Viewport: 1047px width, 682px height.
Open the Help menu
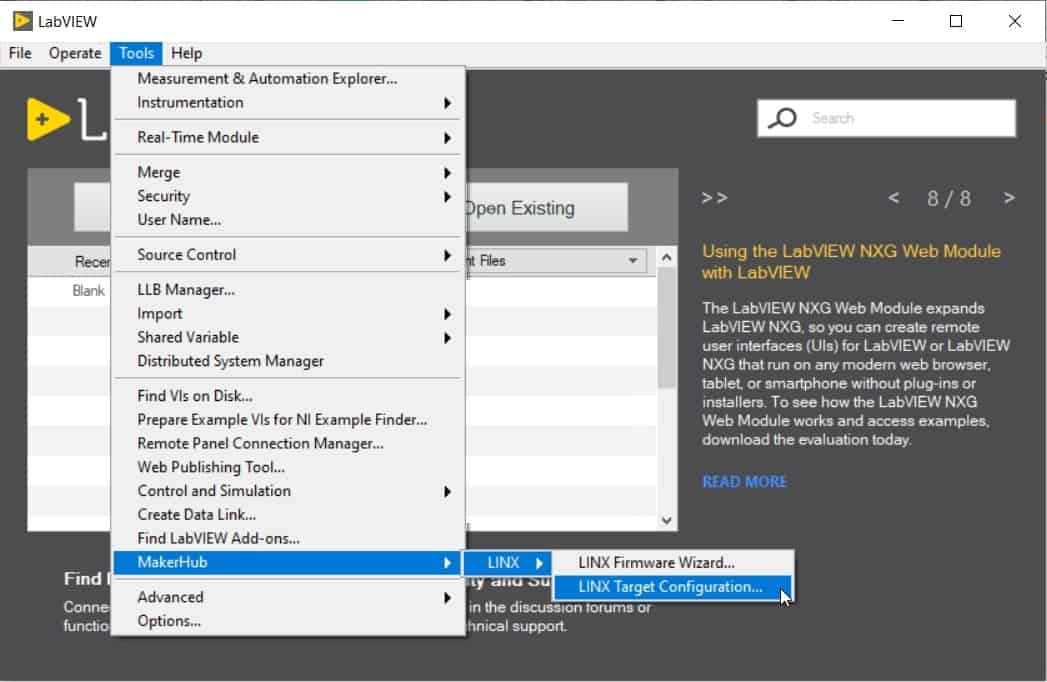click(189, 53)
